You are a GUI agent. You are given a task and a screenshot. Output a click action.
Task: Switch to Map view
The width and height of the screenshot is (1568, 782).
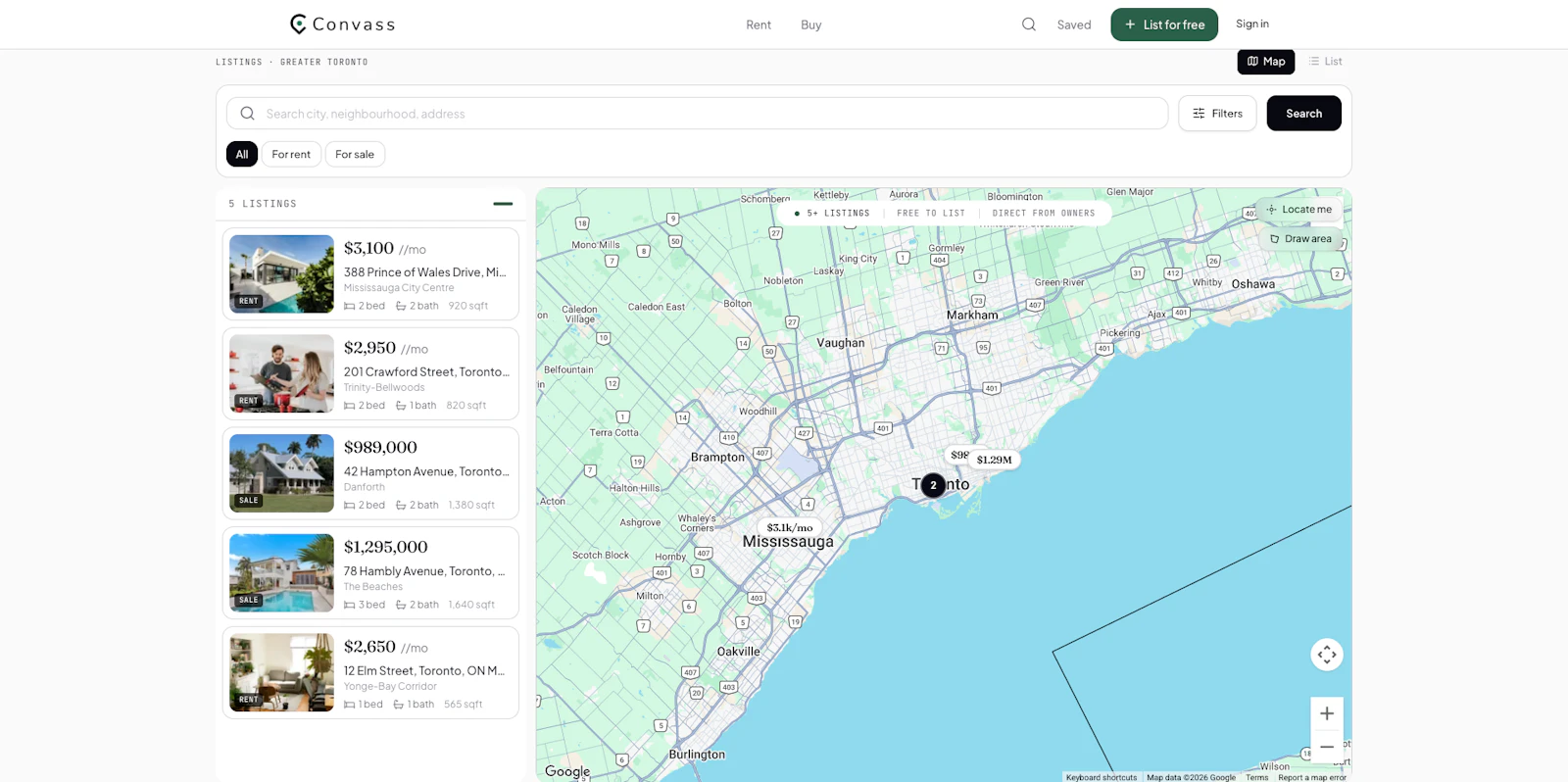point(1266,61)
